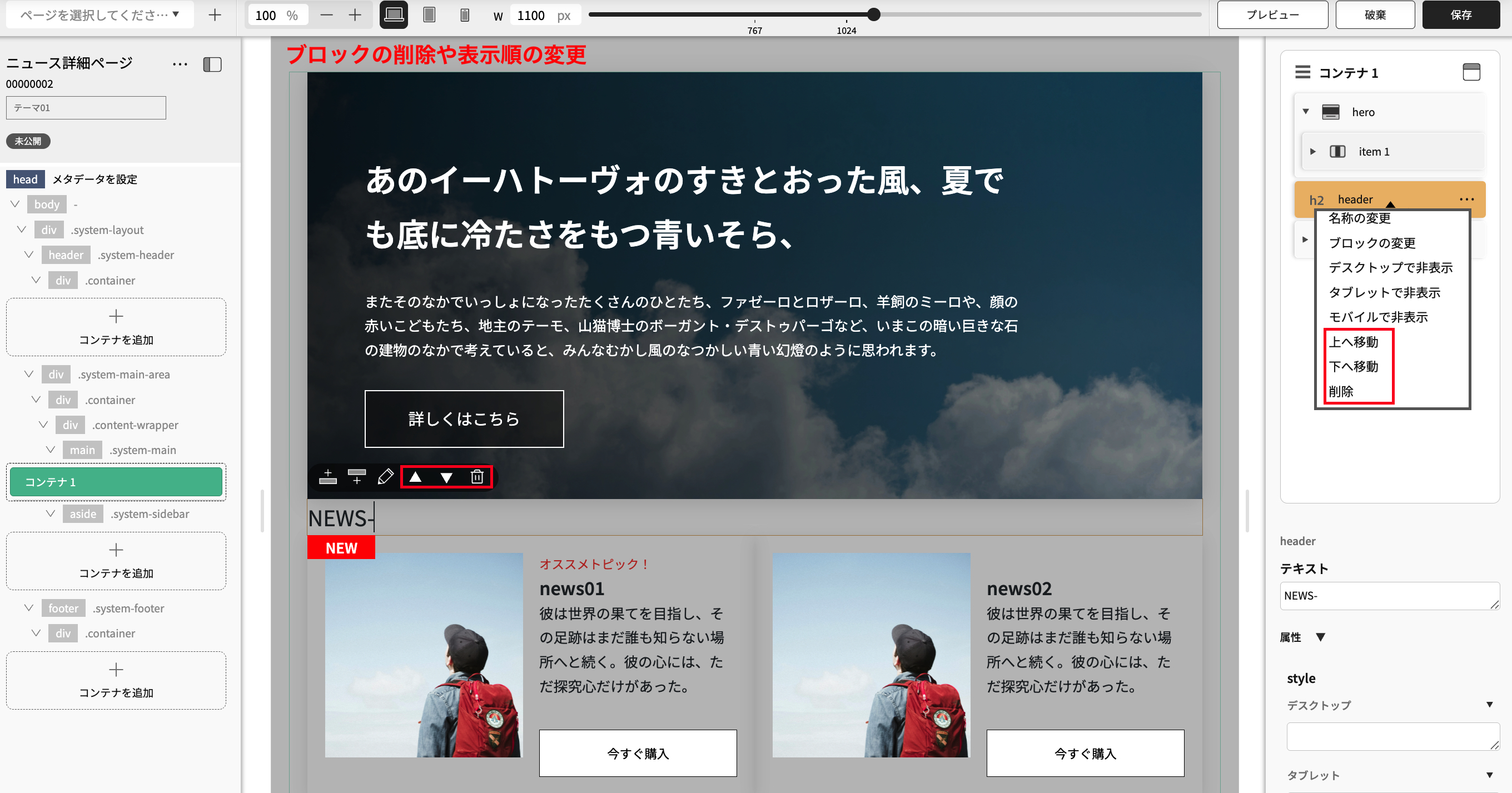Delete the block with the trash icon
Viewport: 1512px width, 793px height.
(x=477, y=477)
